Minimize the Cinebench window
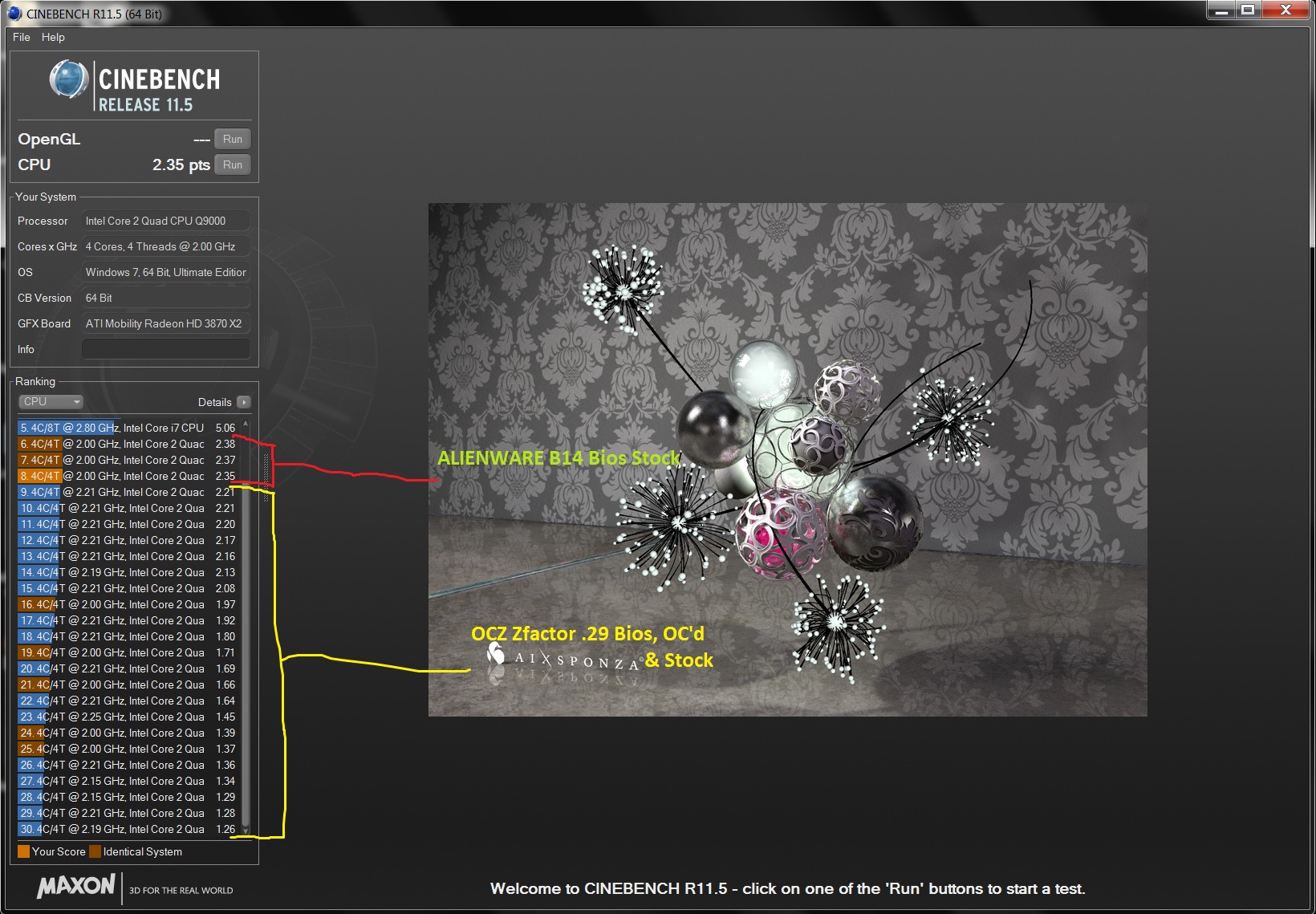 point(1221,10)
